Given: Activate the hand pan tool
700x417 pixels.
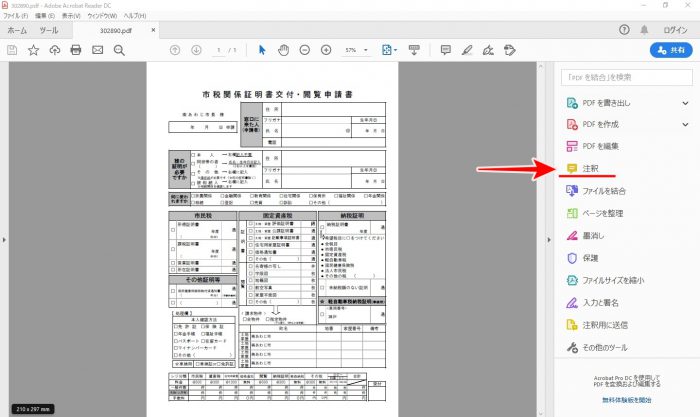Looking at the screenshot, I should click(x=283, y=50).
